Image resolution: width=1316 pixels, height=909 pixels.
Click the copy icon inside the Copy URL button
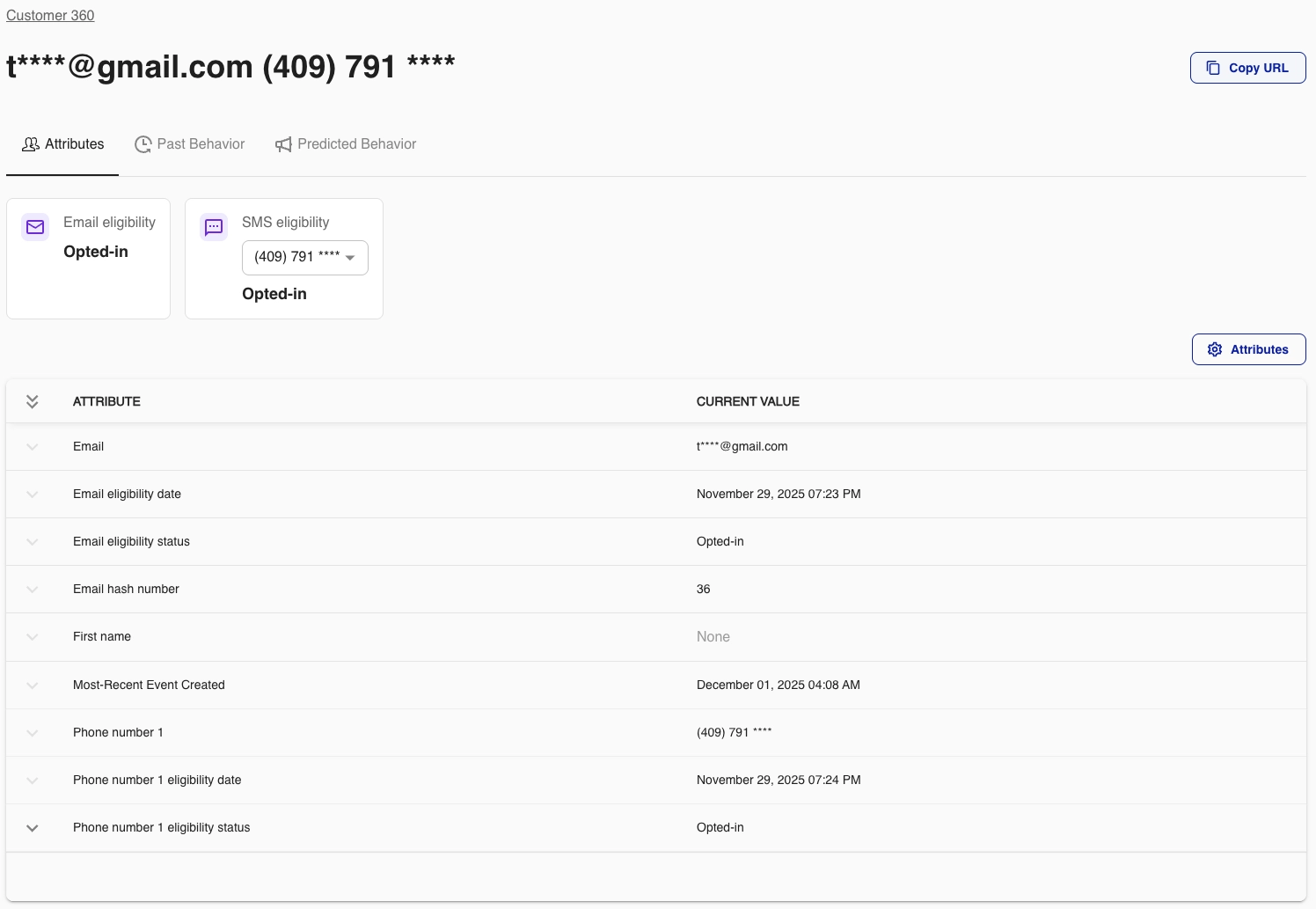click(x=1213, y=68)
